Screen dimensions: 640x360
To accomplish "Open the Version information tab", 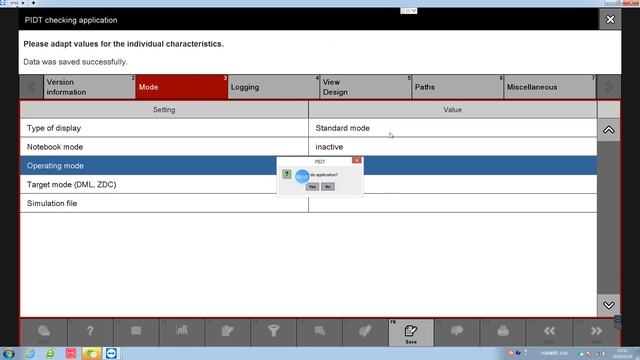I will [89, 87].
